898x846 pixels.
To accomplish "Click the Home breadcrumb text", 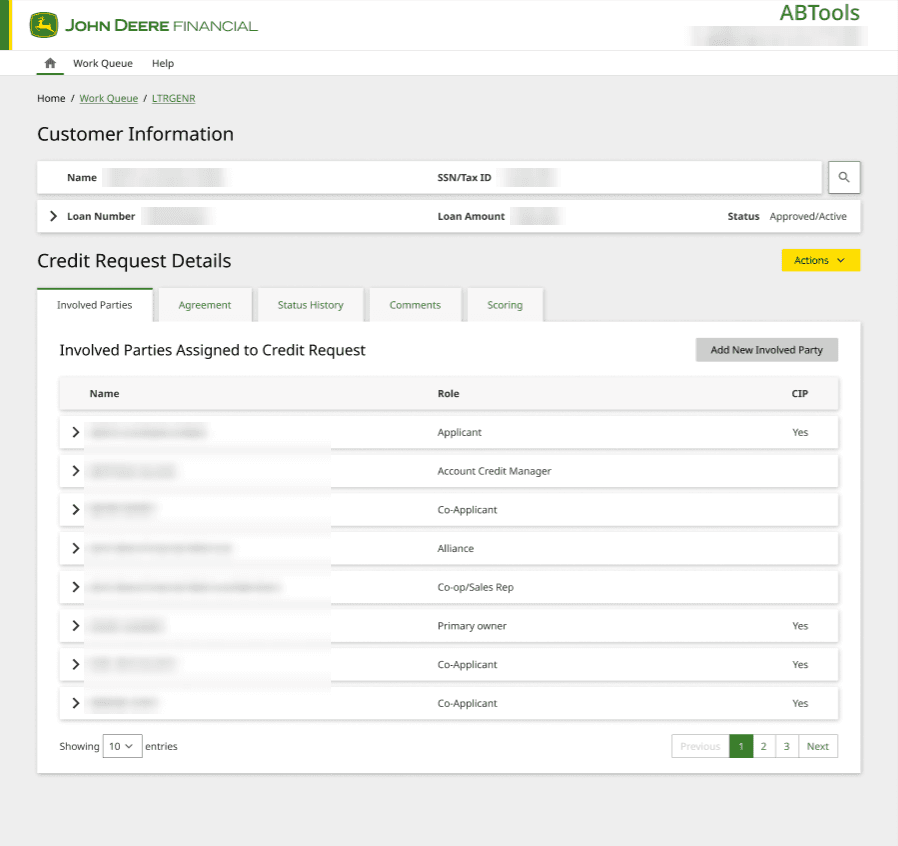I will (x=51, y=99).
